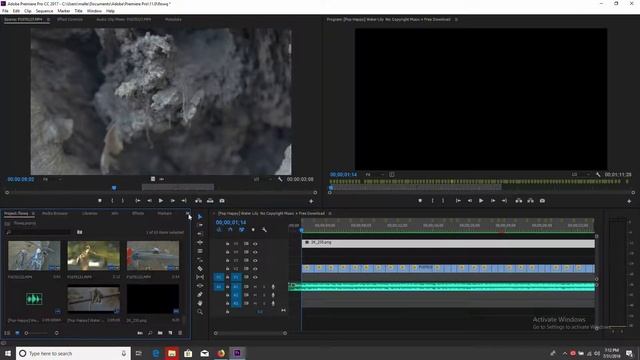
Task: Toggle V3 track eye visibility
Action: point(255,260)
